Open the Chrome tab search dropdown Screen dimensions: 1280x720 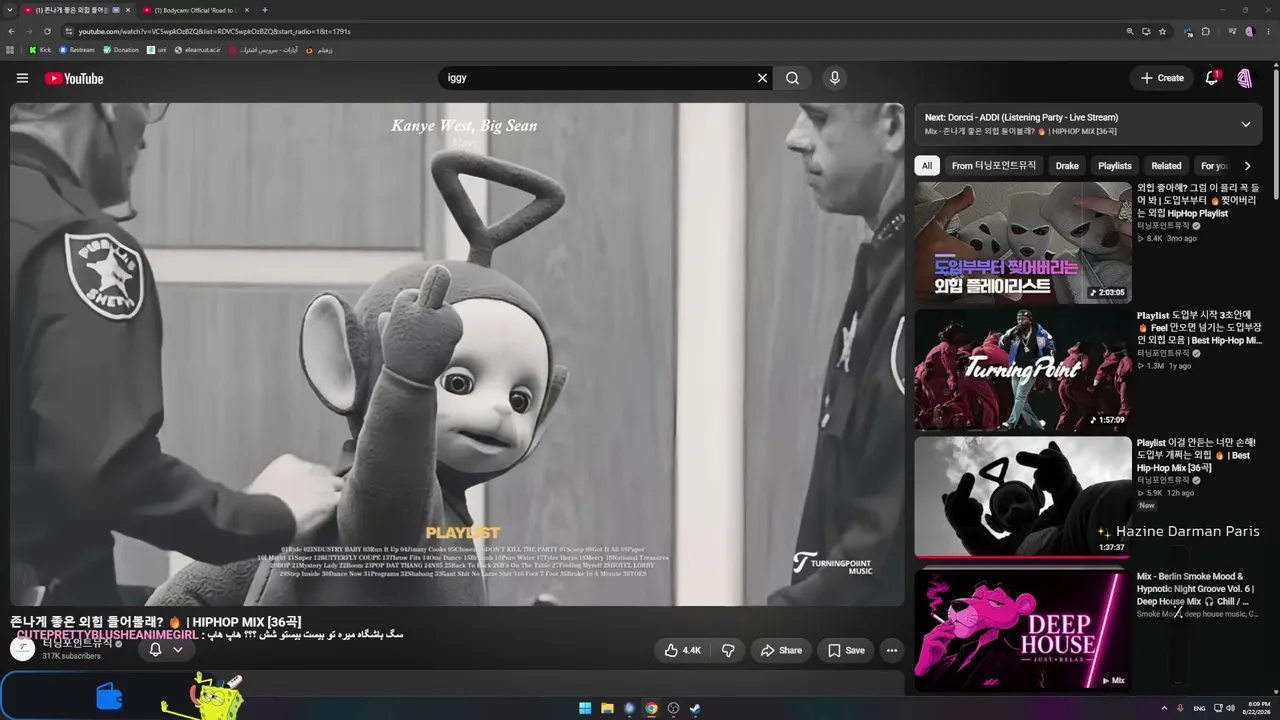9,10
